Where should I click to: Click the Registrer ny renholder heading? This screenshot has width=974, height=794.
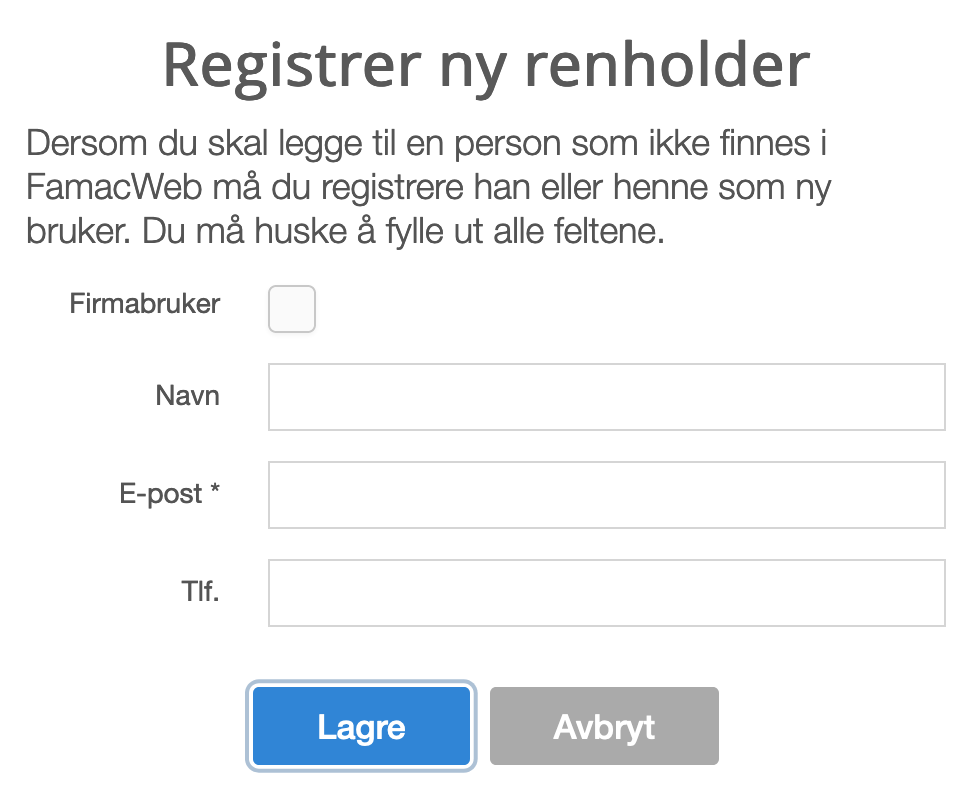(487, 65)
